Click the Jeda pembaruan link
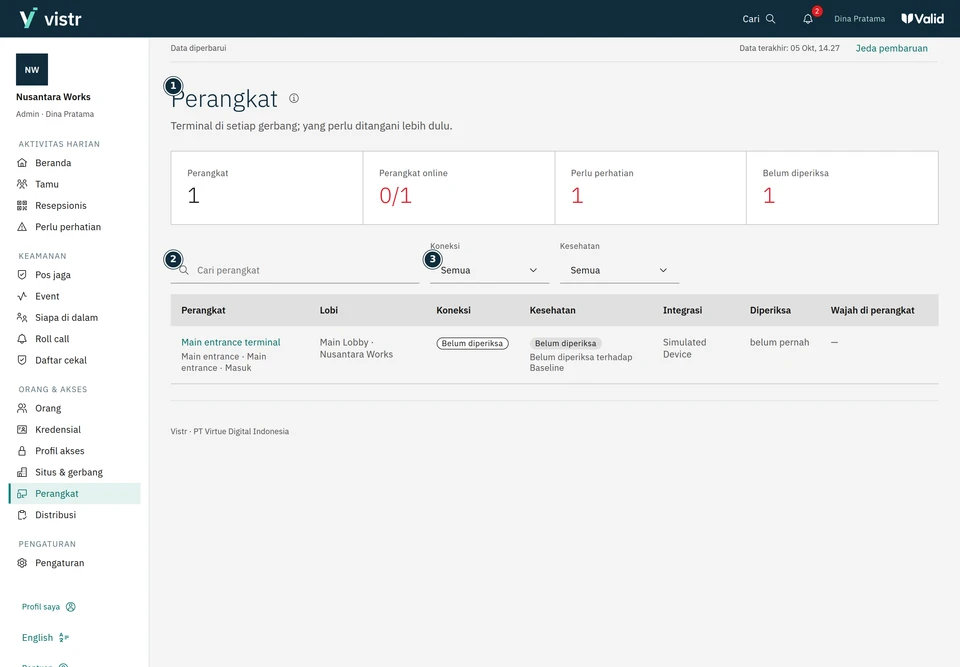Image resolution: width=960 pixels, height=667 pixels. pyautogui.click(x=891, y=48)
